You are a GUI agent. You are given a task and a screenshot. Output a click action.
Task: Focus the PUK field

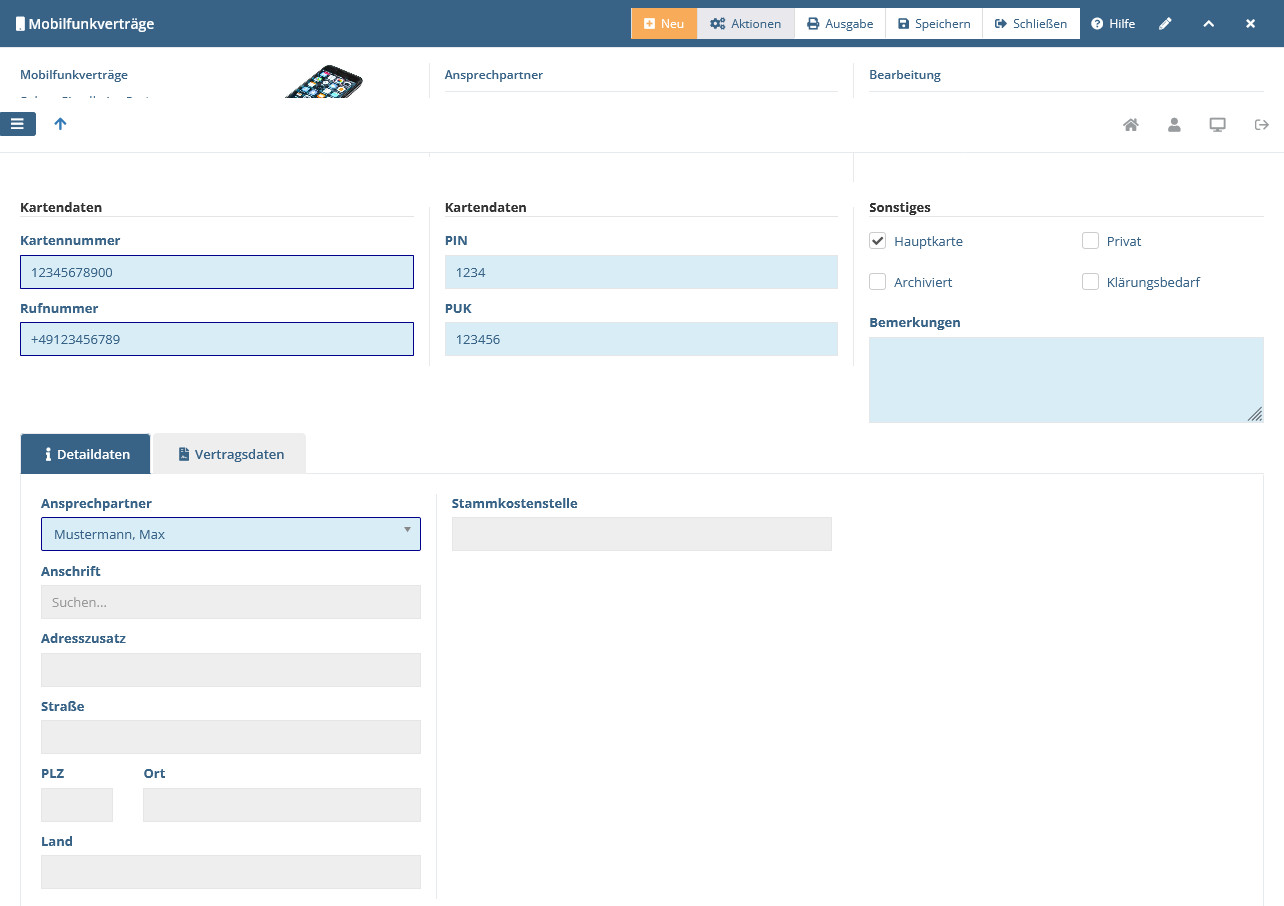641,339
